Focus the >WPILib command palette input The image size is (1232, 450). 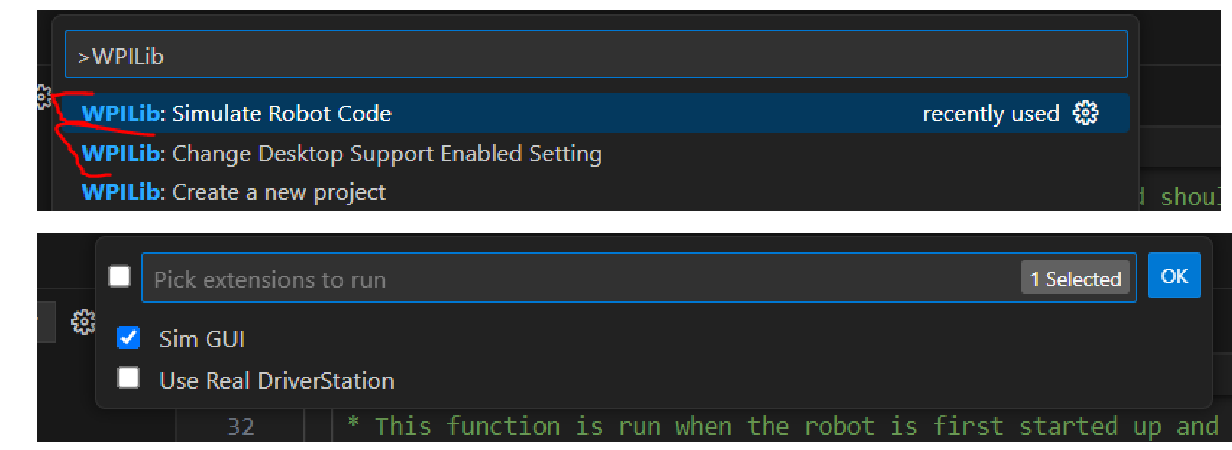click(596, 54)
